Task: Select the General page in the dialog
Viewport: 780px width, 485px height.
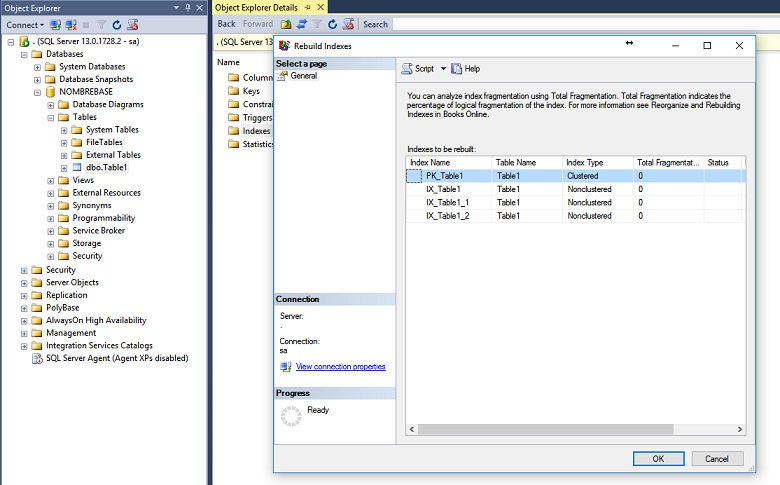Action: click(x=303, y=76)
